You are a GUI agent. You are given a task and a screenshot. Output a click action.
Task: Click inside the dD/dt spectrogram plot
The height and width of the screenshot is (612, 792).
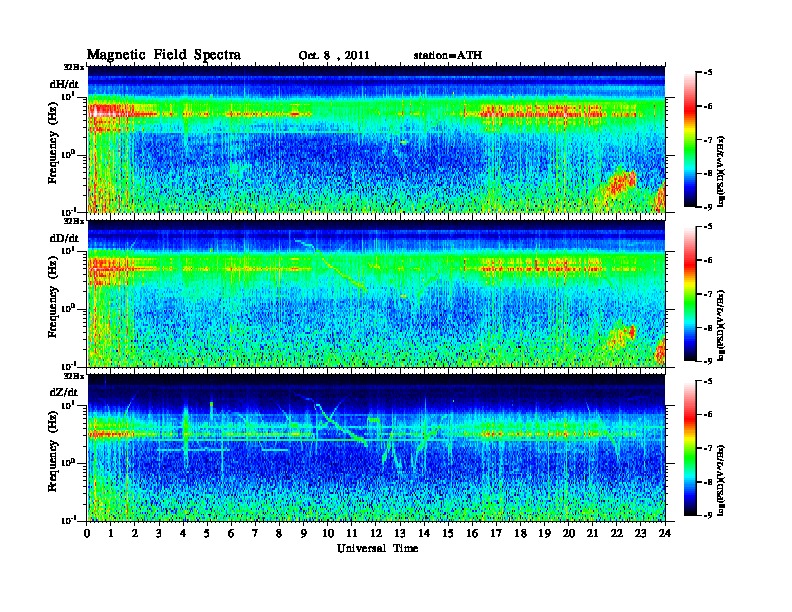point(377,293)
